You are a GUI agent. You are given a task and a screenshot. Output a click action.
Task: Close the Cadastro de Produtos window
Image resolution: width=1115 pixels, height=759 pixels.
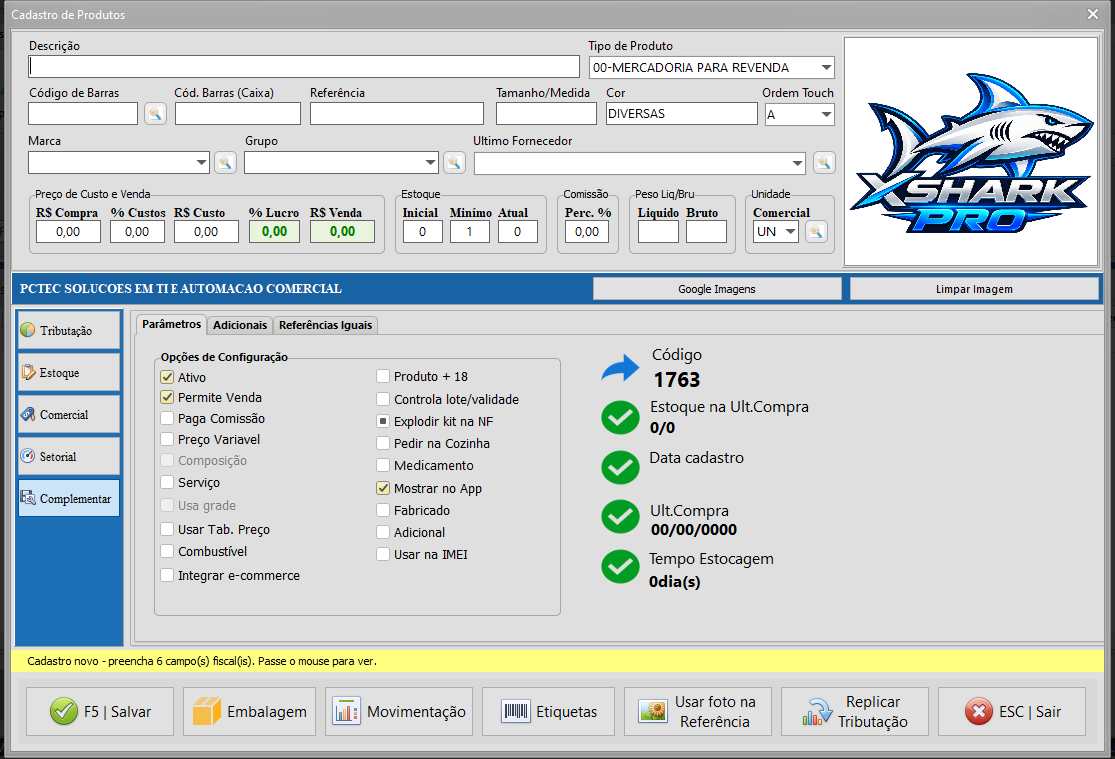(x=1093, y=14)
